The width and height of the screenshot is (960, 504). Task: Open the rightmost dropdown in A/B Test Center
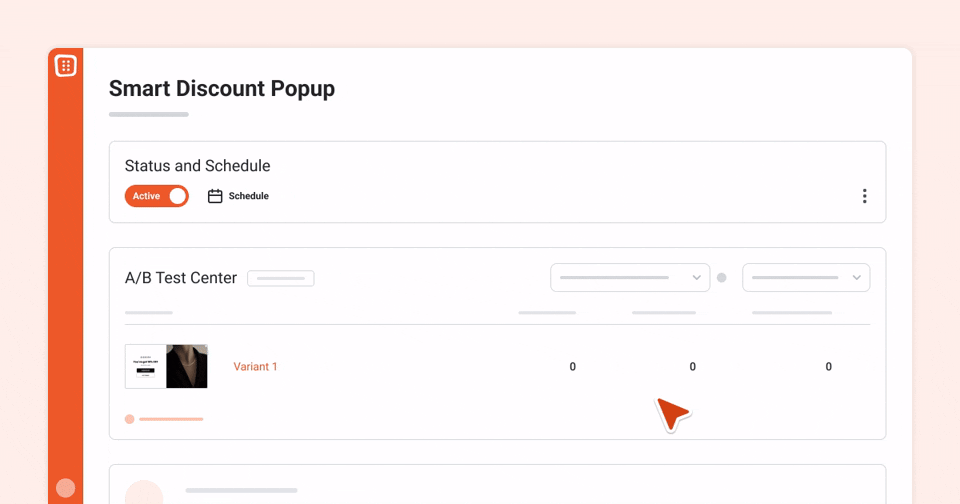point(806,278)
